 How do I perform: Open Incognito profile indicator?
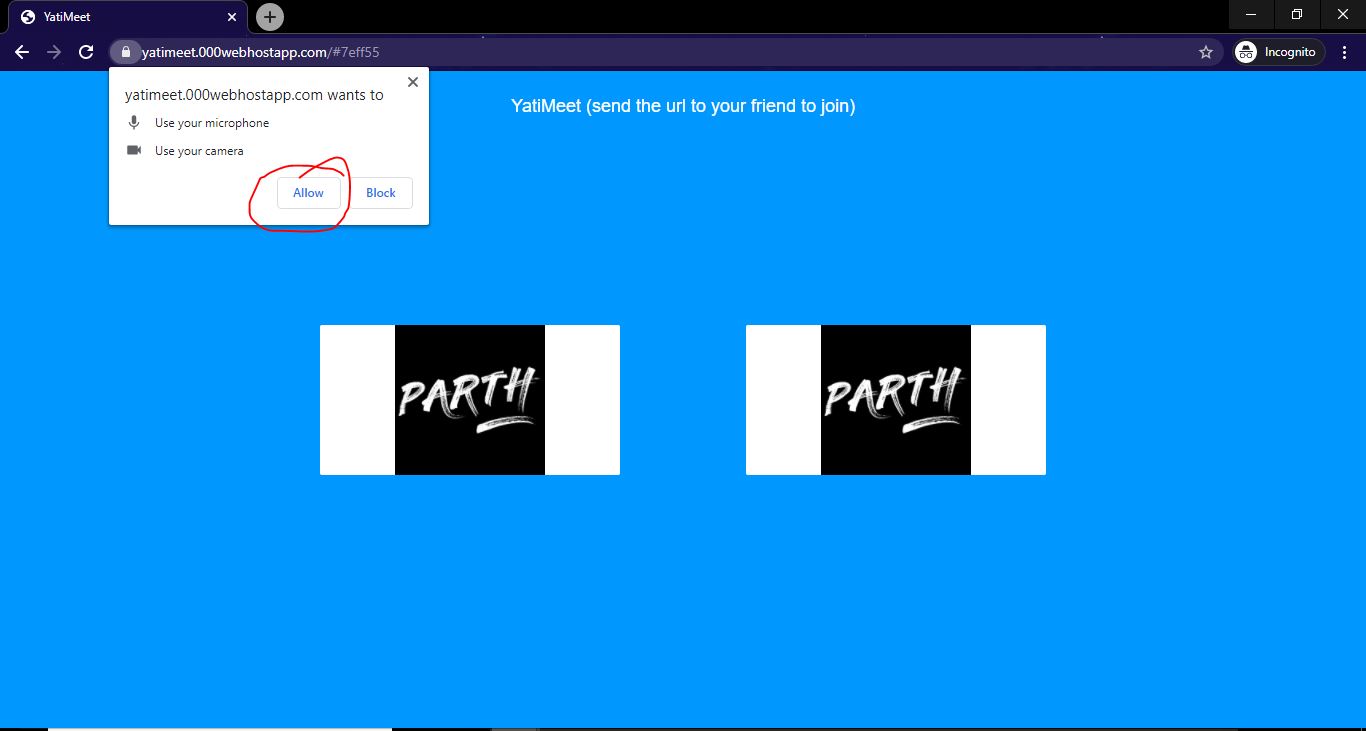click(1279, 52)
